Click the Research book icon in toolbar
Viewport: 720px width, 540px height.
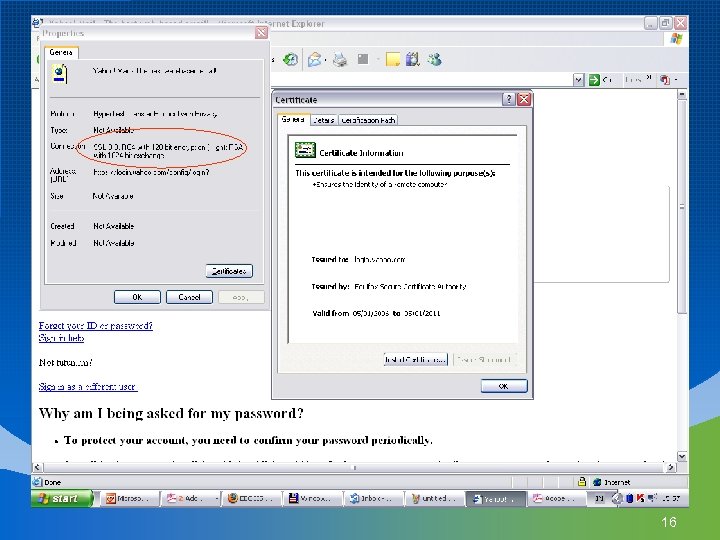pos(413,59)
